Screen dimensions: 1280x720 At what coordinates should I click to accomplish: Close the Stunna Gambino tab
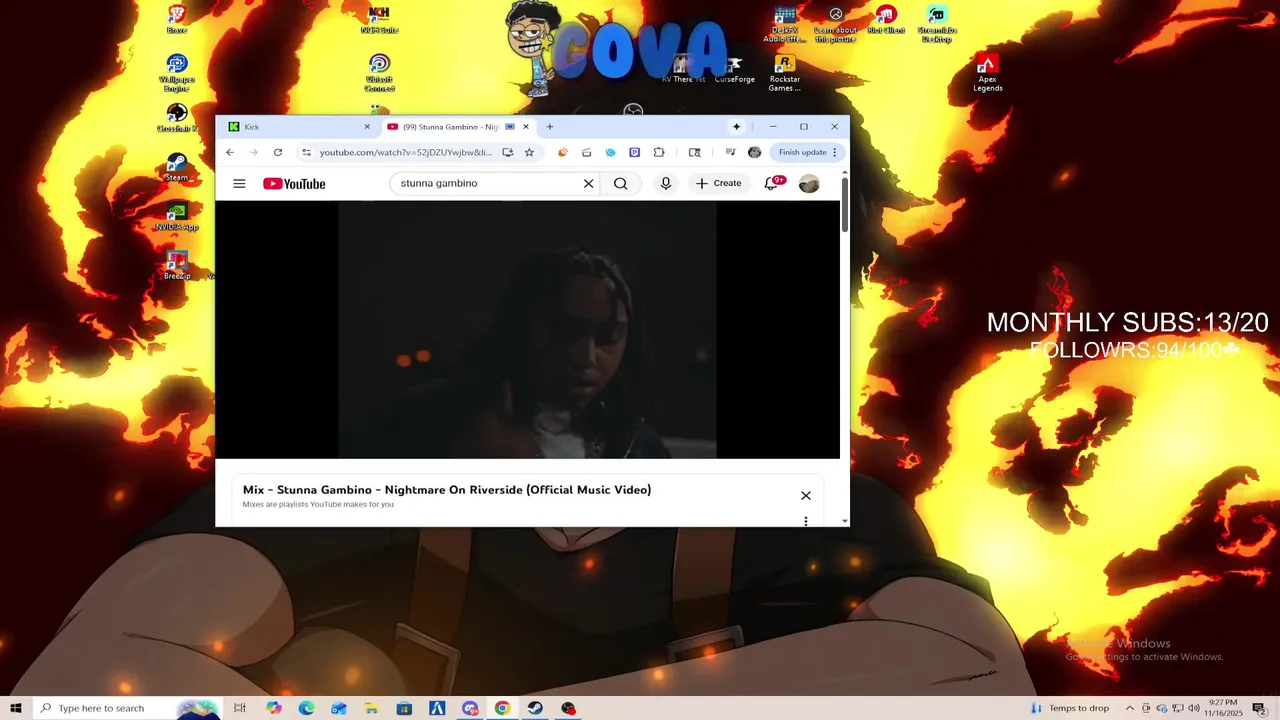click(526, 127)
